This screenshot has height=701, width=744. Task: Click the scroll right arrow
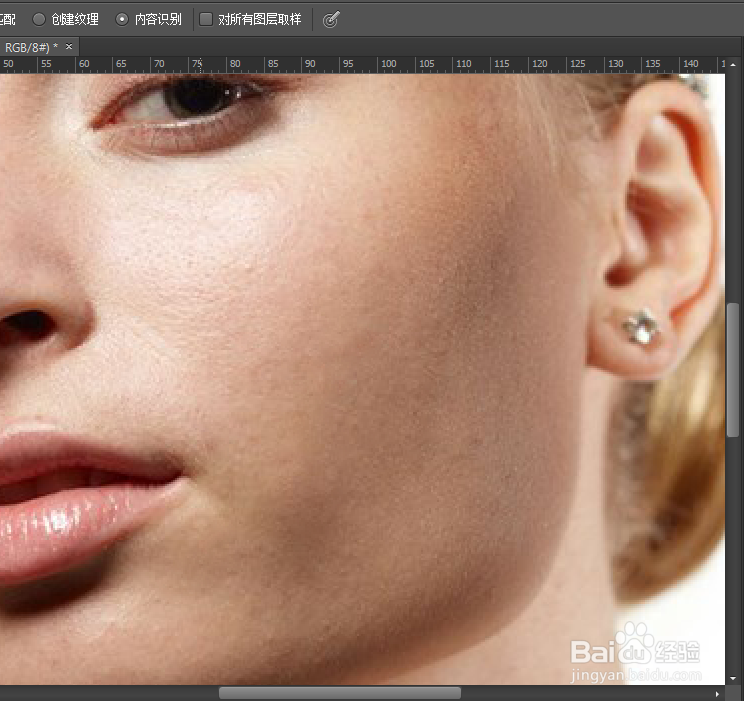717,694
